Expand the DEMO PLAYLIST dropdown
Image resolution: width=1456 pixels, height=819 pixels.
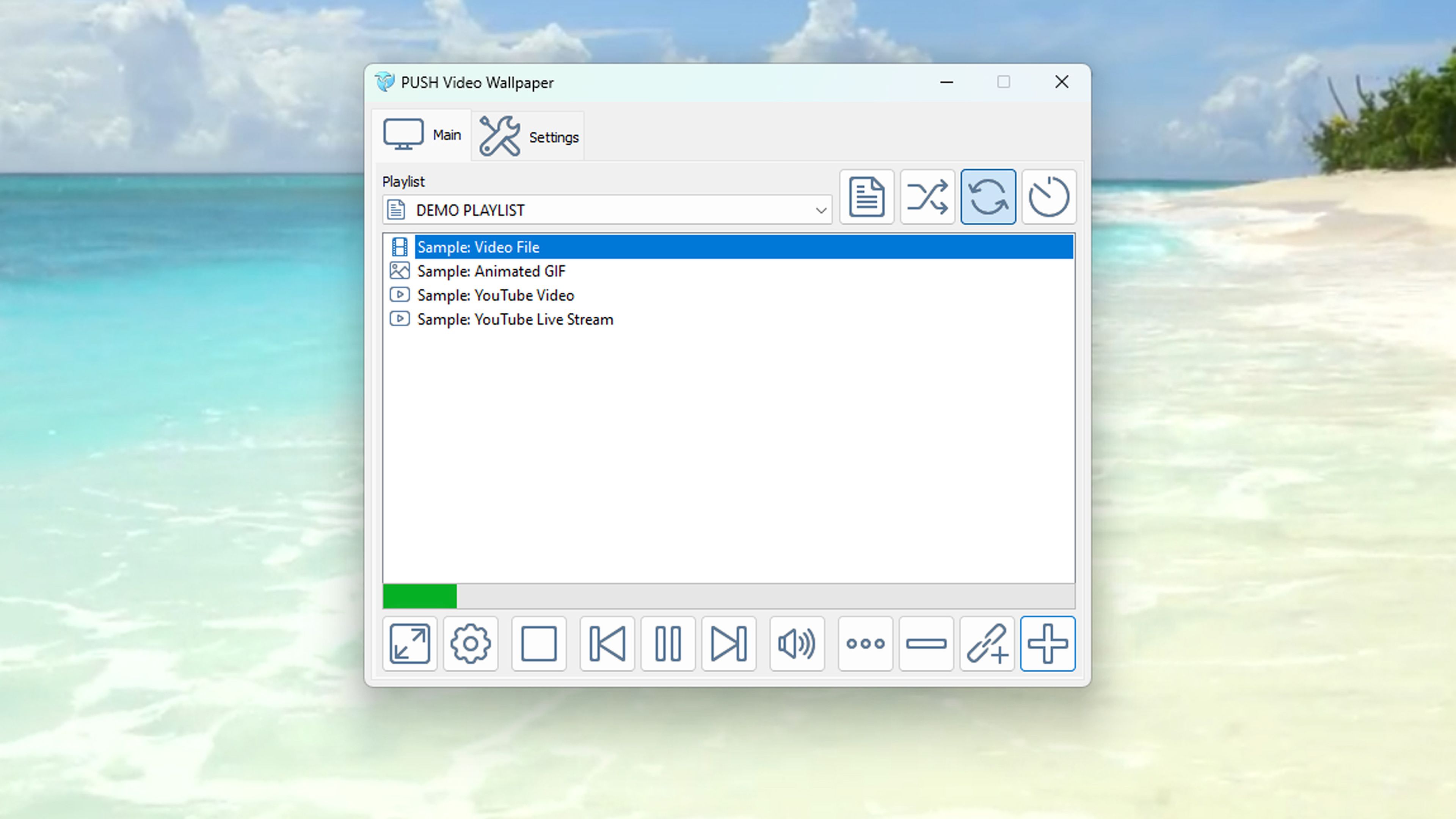(607, 210)
